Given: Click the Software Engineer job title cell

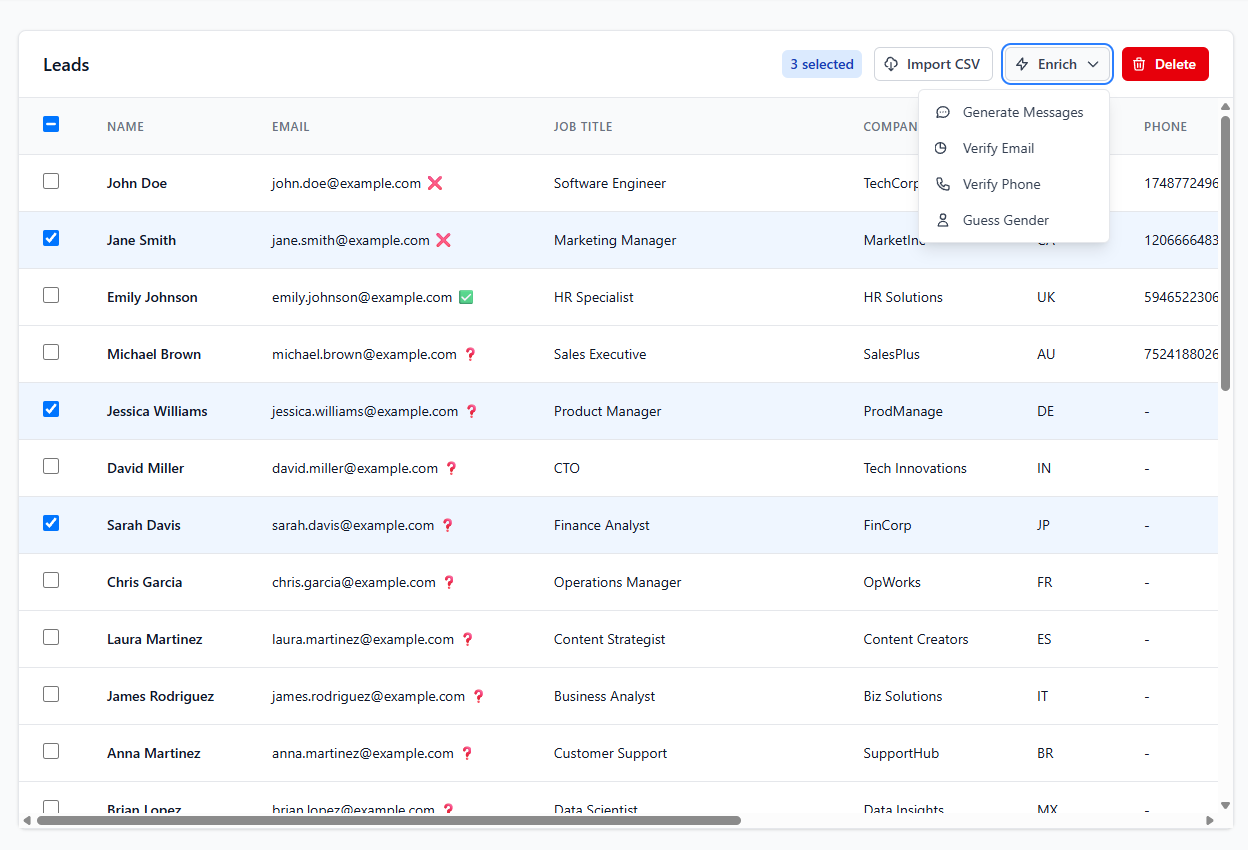Looking at the screenshot, I should coord(610,183).
